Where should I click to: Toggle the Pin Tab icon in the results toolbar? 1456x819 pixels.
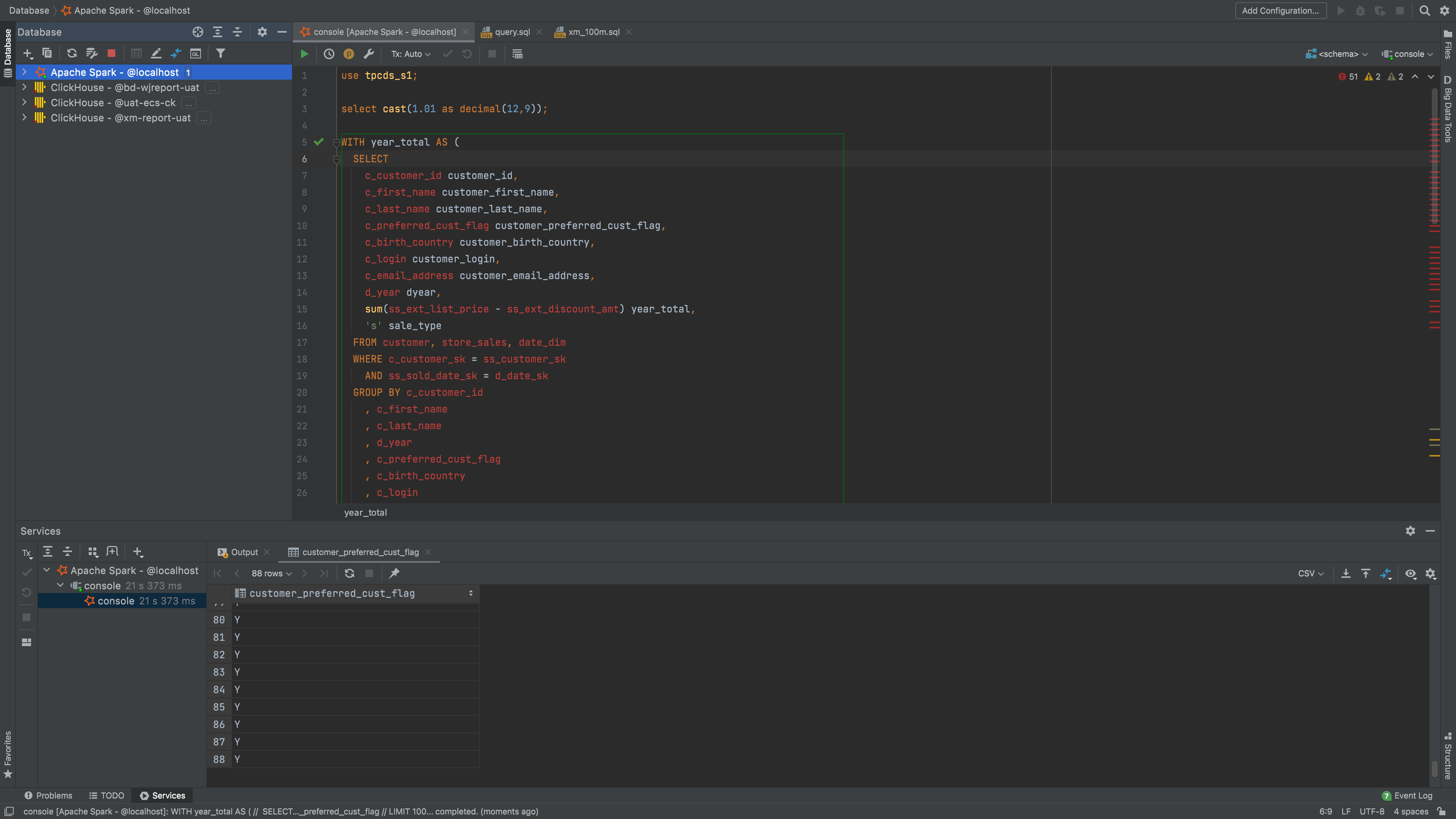[x=394, y=573]
